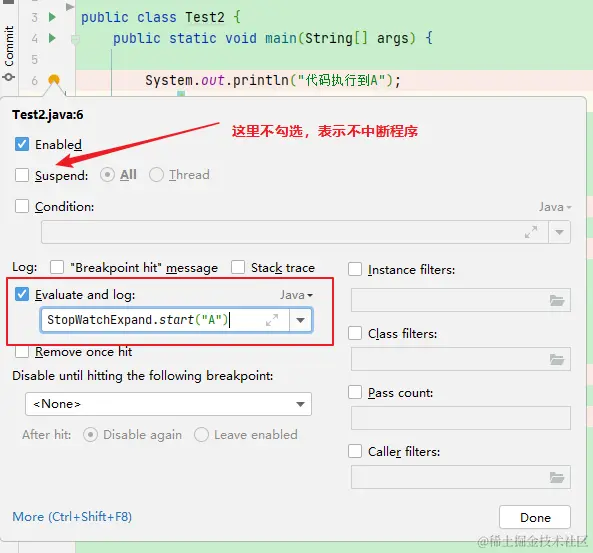Click in the Condition expression field
Viewport: 593px width, 553px height.
pyautogui.click(x=295, y=232)
